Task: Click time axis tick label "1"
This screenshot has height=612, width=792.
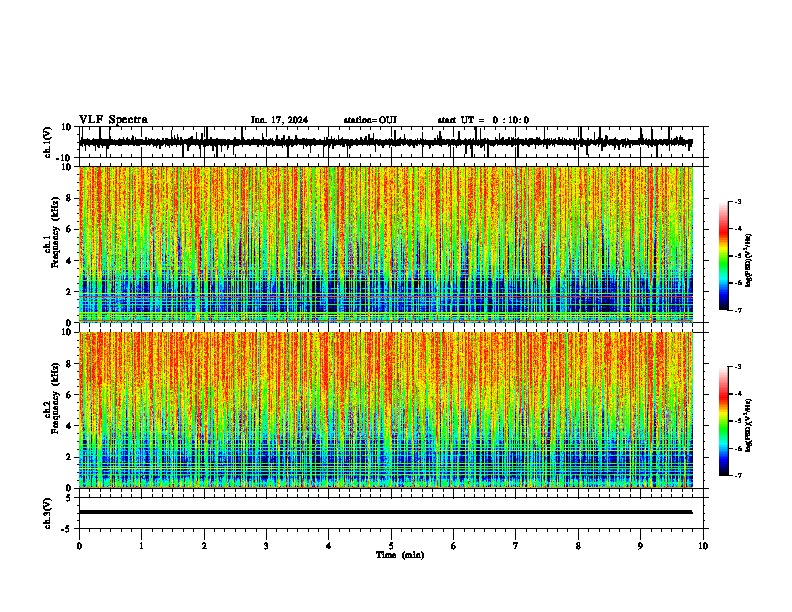Action: pos(142,546)
